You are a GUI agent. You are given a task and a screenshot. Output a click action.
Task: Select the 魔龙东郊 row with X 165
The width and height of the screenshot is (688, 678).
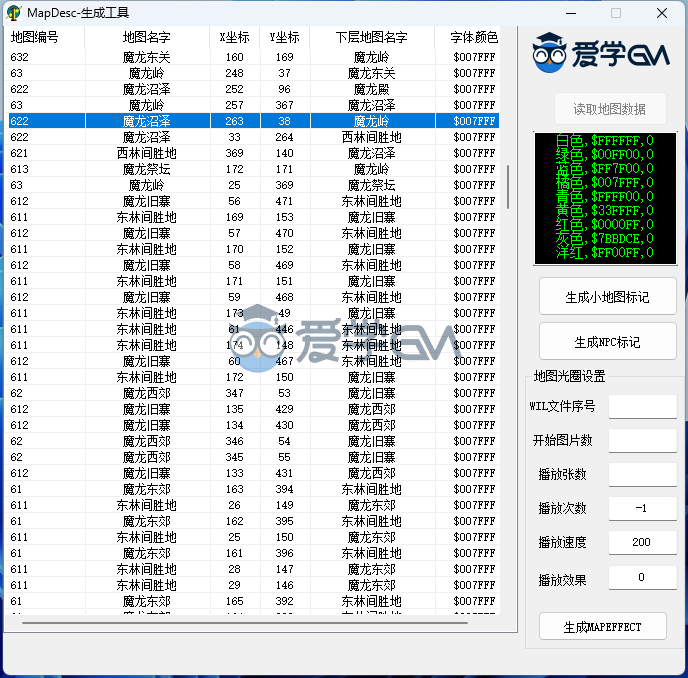[x=254, y=601]
